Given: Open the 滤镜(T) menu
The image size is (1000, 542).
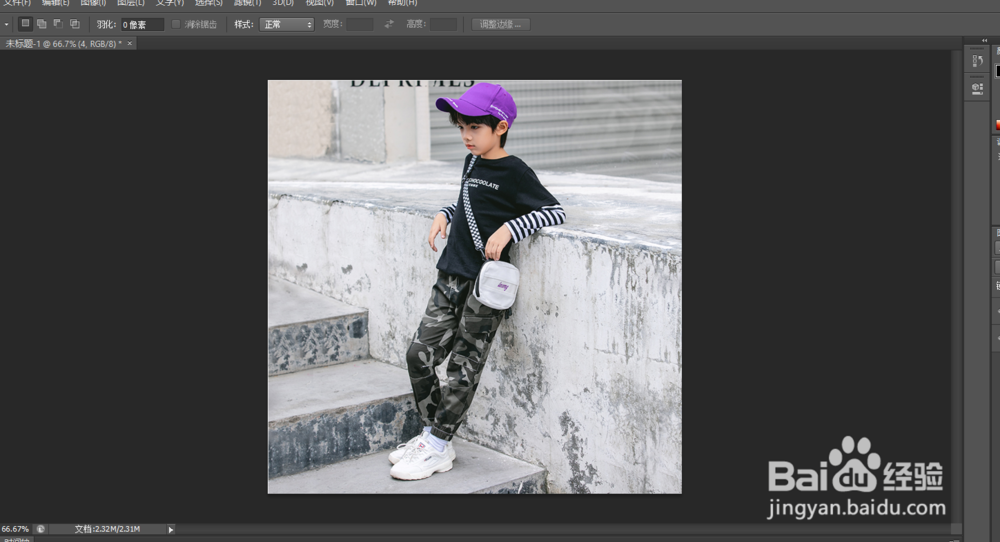Looking at the screenshot, I should 247,3.
